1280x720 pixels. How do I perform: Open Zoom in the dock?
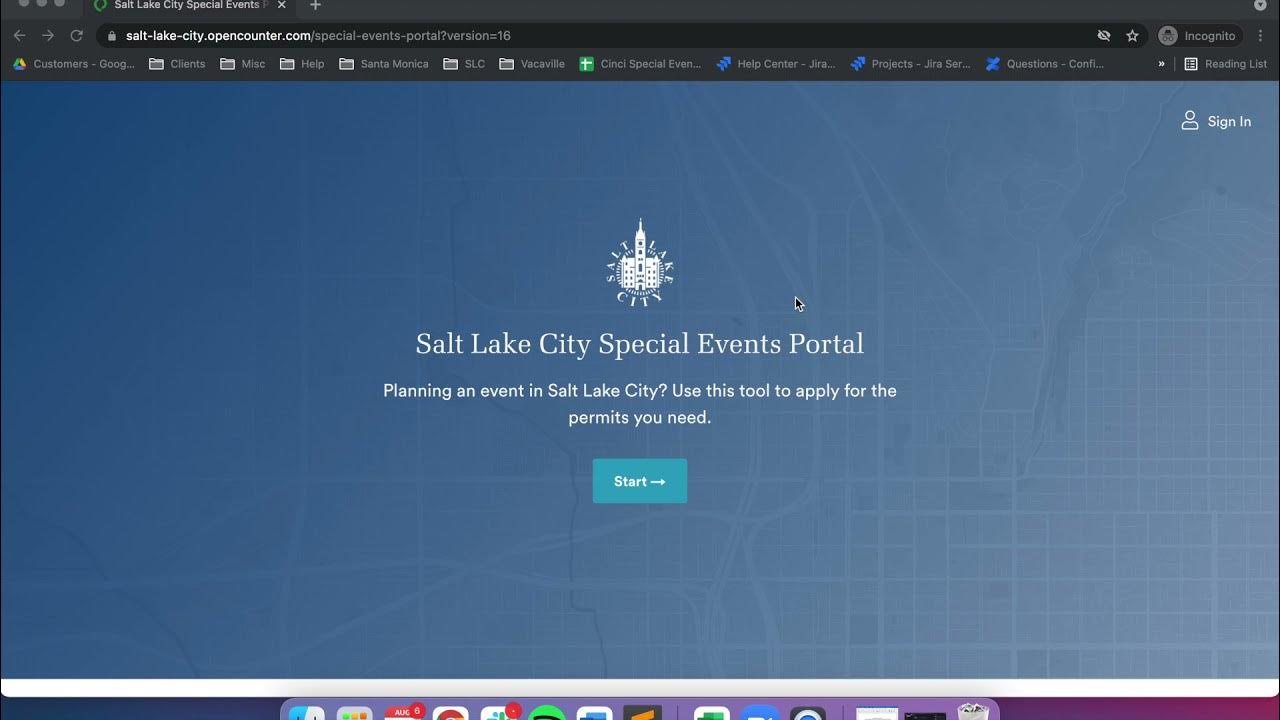tap(759, 713)
